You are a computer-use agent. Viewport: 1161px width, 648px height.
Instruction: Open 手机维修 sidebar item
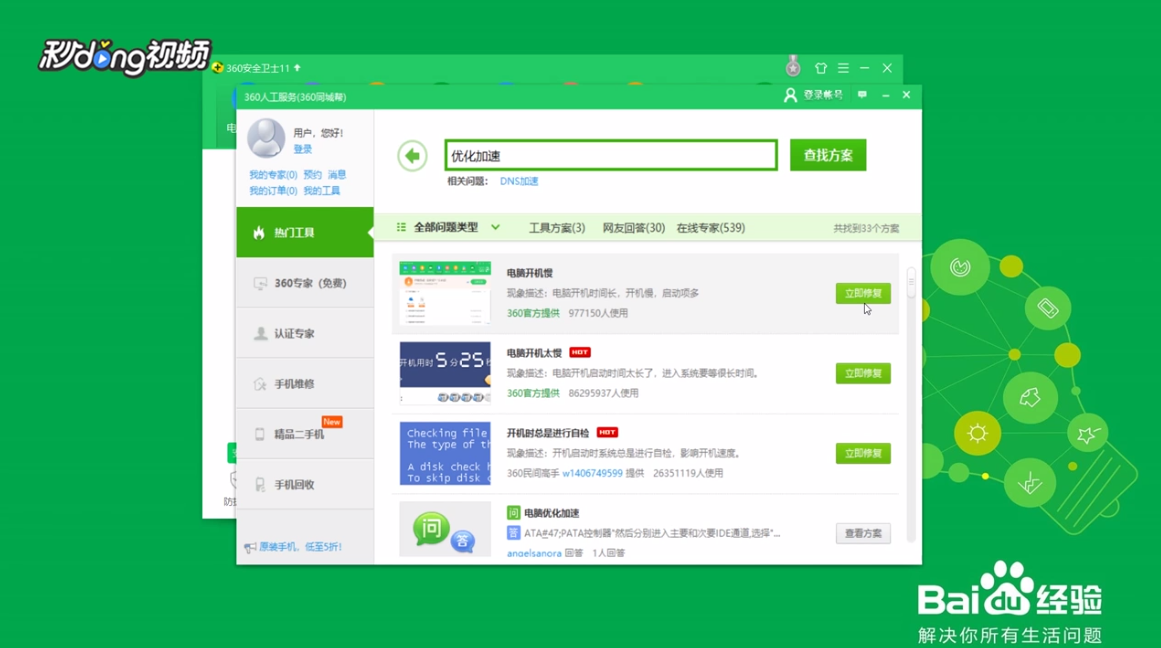(305, 384)
